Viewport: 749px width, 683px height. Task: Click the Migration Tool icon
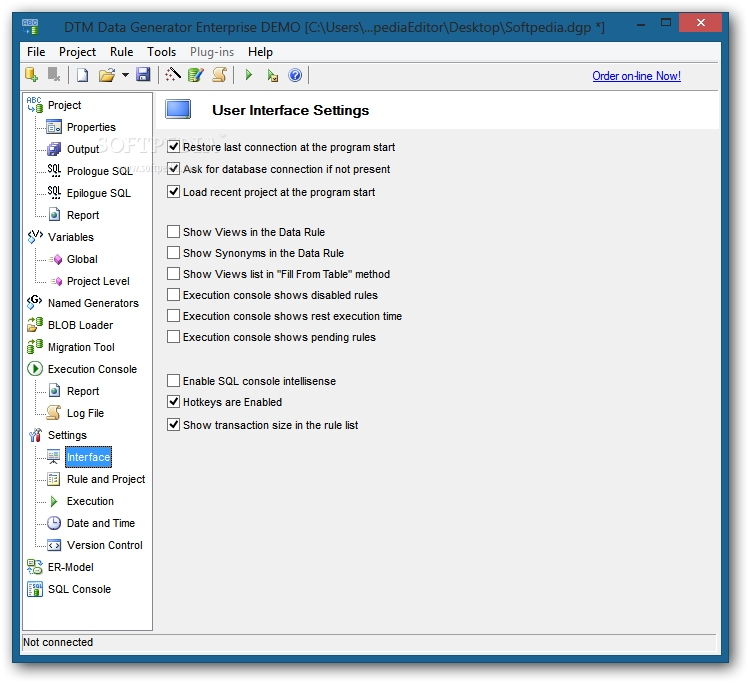pyautogui.click(x=35, y=347)
